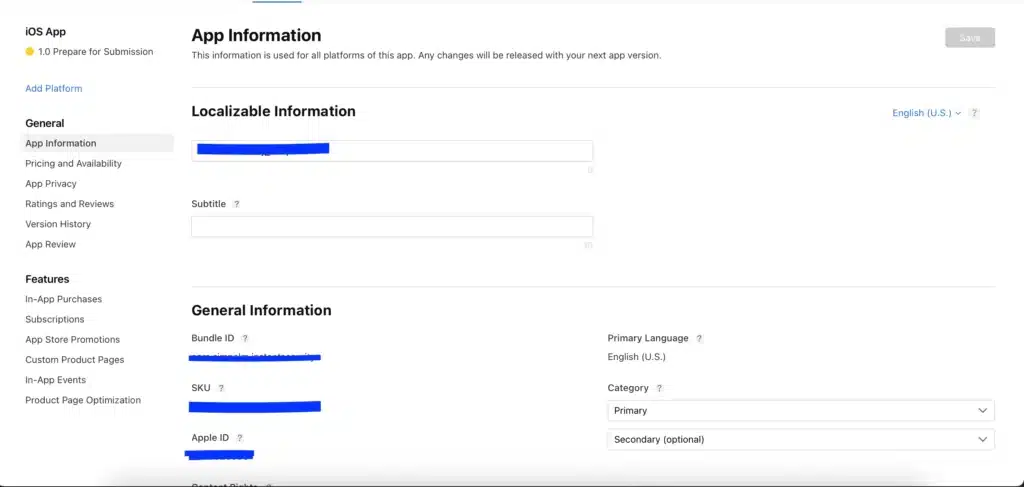
Task: Click the Save button
Action: (x=969, y=38)
